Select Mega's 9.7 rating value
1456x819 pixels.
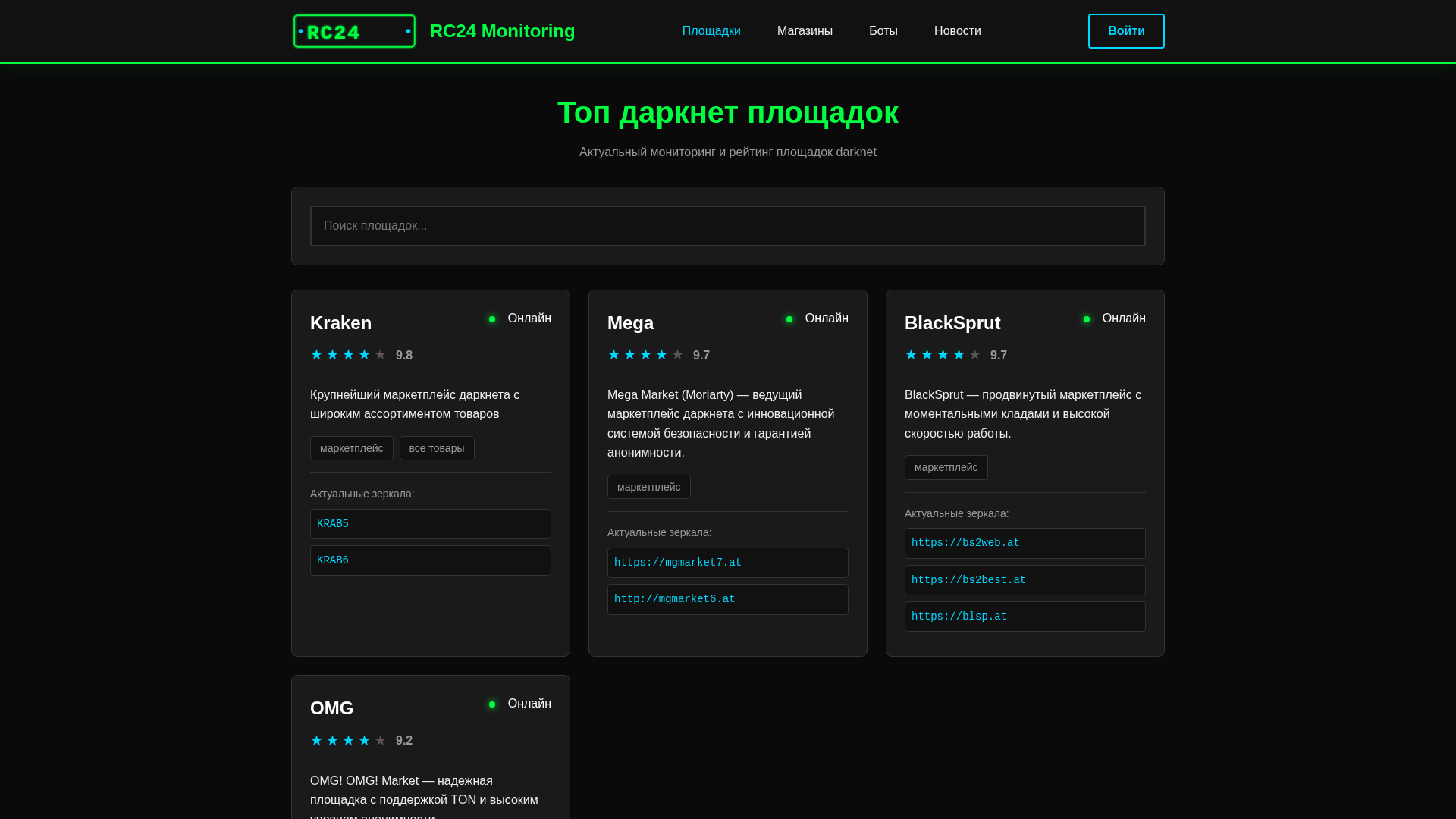(701, 356)
